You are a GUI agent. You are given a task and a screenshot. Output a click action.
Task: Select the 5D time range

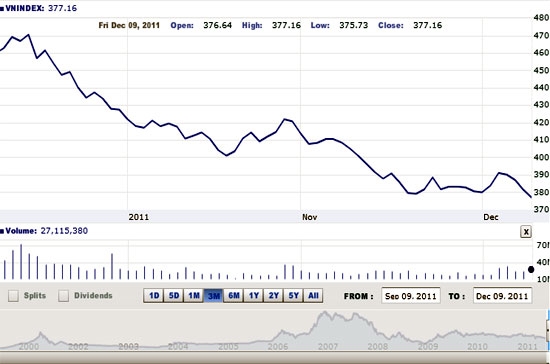(174, 296)
